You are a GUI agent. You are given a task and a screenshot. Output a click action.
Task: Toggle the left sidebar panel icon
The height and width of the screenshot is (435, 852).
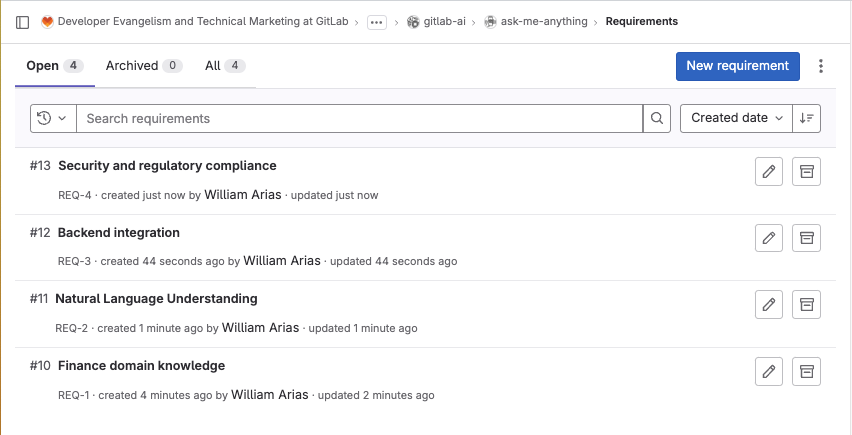pyautogui.click(x=23, y=21)
